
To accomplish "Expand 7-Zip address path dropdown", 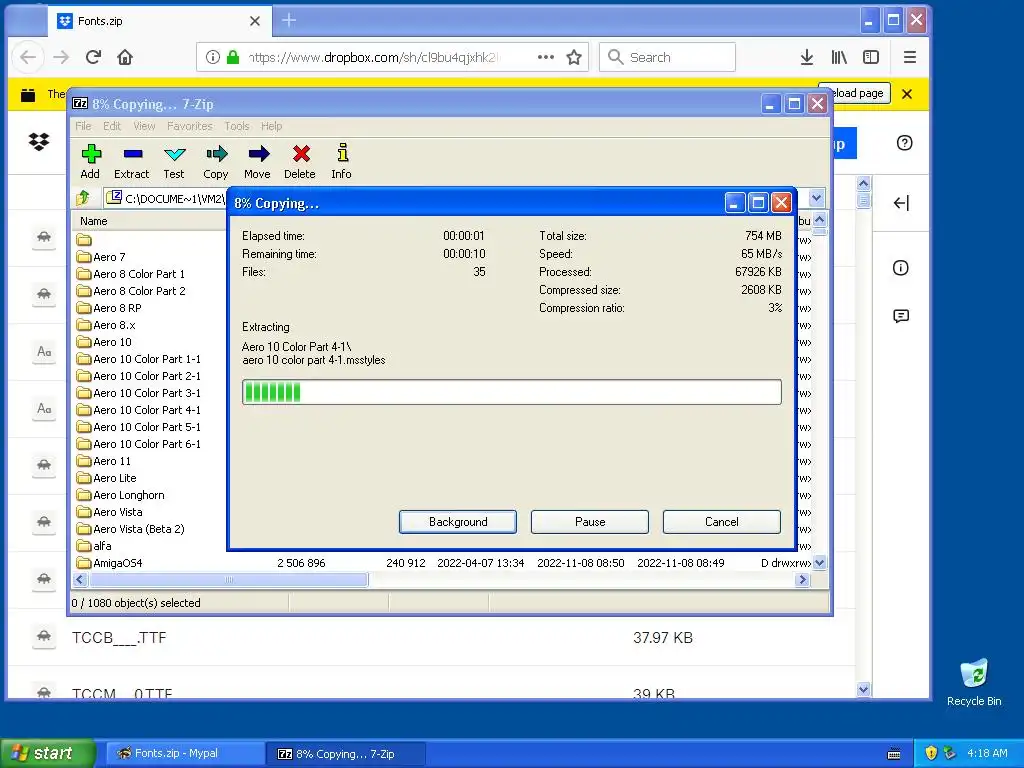I will [x=816, y=198].
